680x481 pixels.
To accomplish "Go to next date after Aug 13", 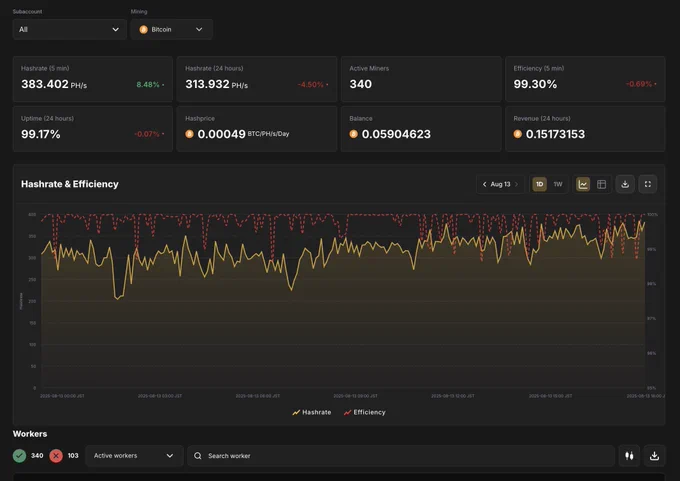I will (x=516, y=184).
